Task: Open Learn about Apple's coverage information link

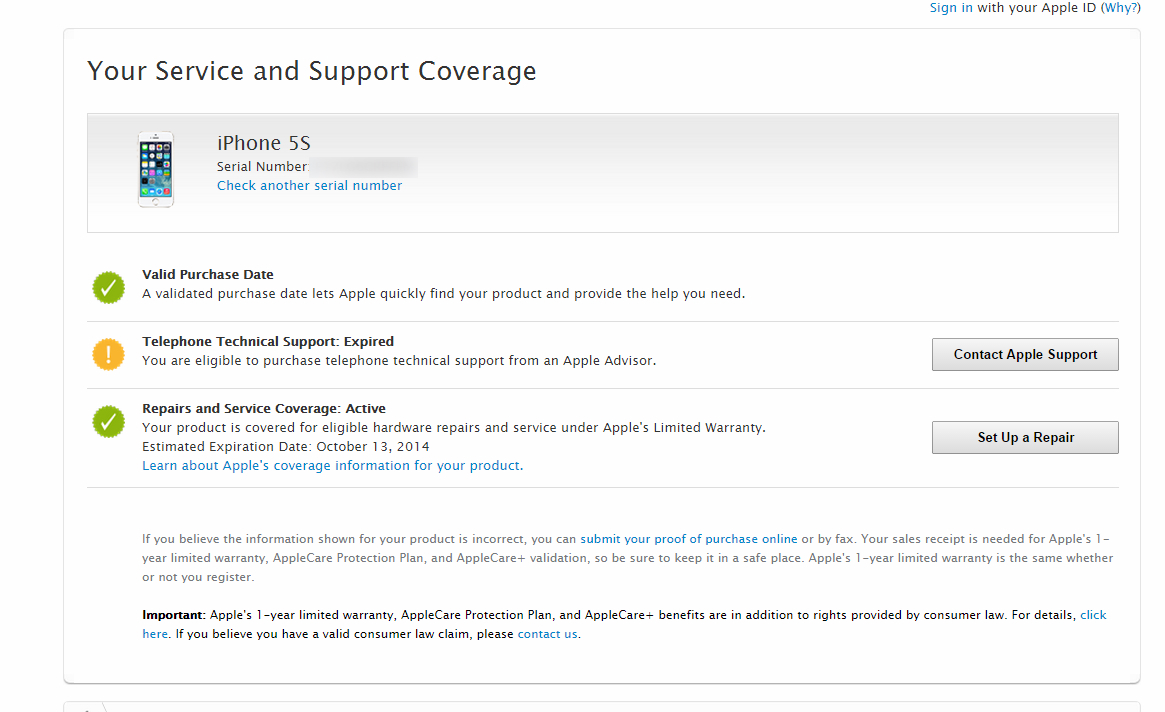Action: [x=333, y=466]
